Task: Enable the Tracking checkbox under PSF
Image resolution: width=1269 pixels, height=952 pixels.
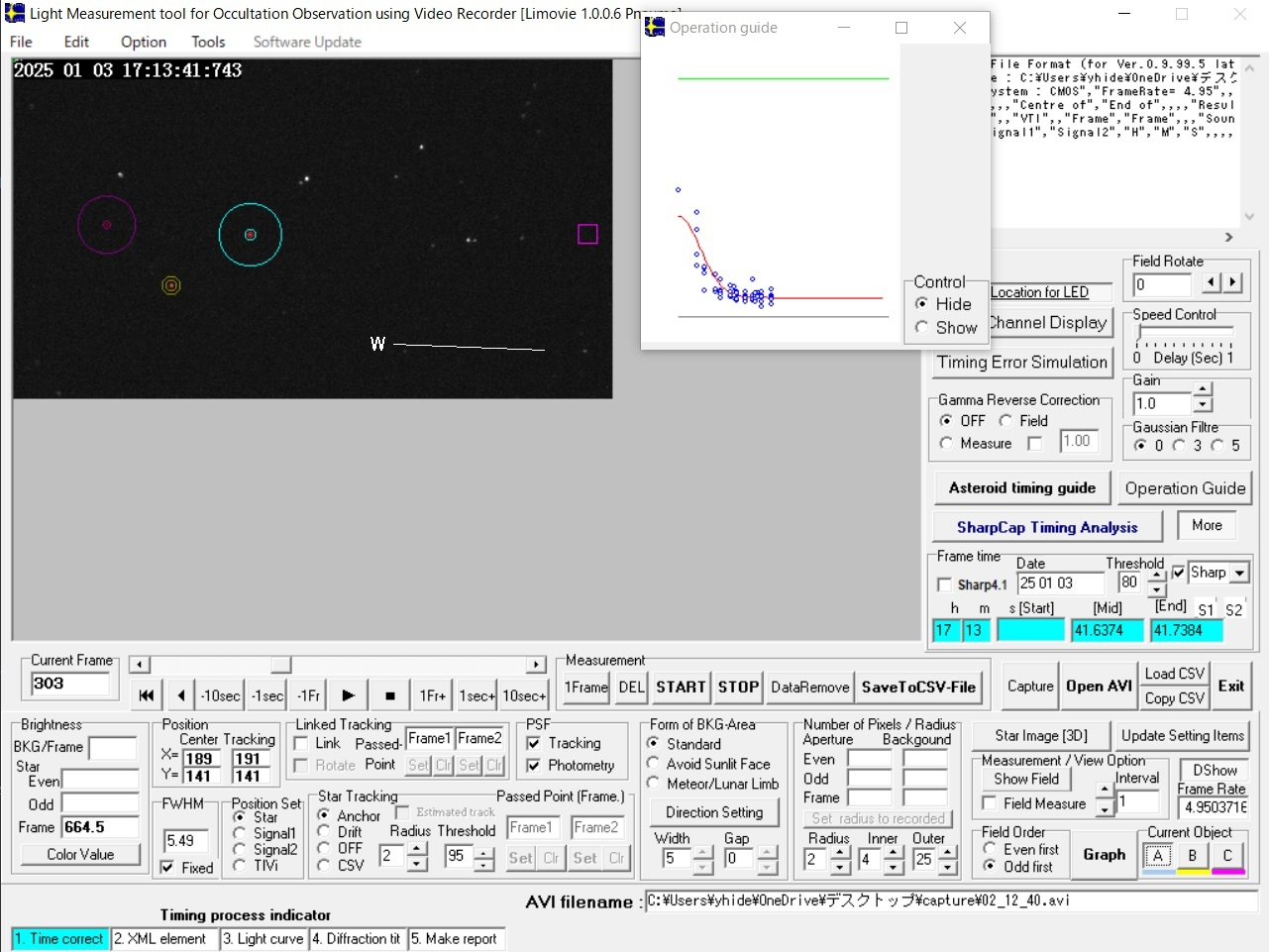Action: click(534, 743)
